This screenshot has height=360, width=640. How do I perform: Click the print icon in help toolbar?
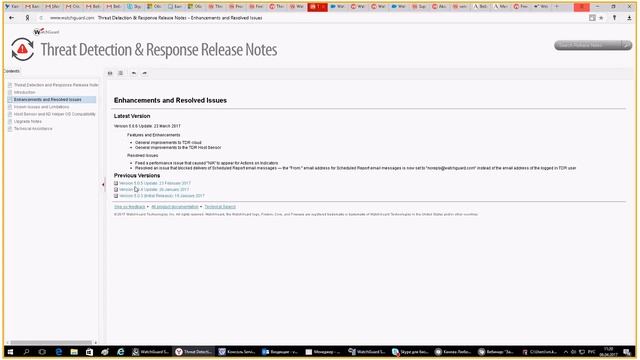[110, 73]
